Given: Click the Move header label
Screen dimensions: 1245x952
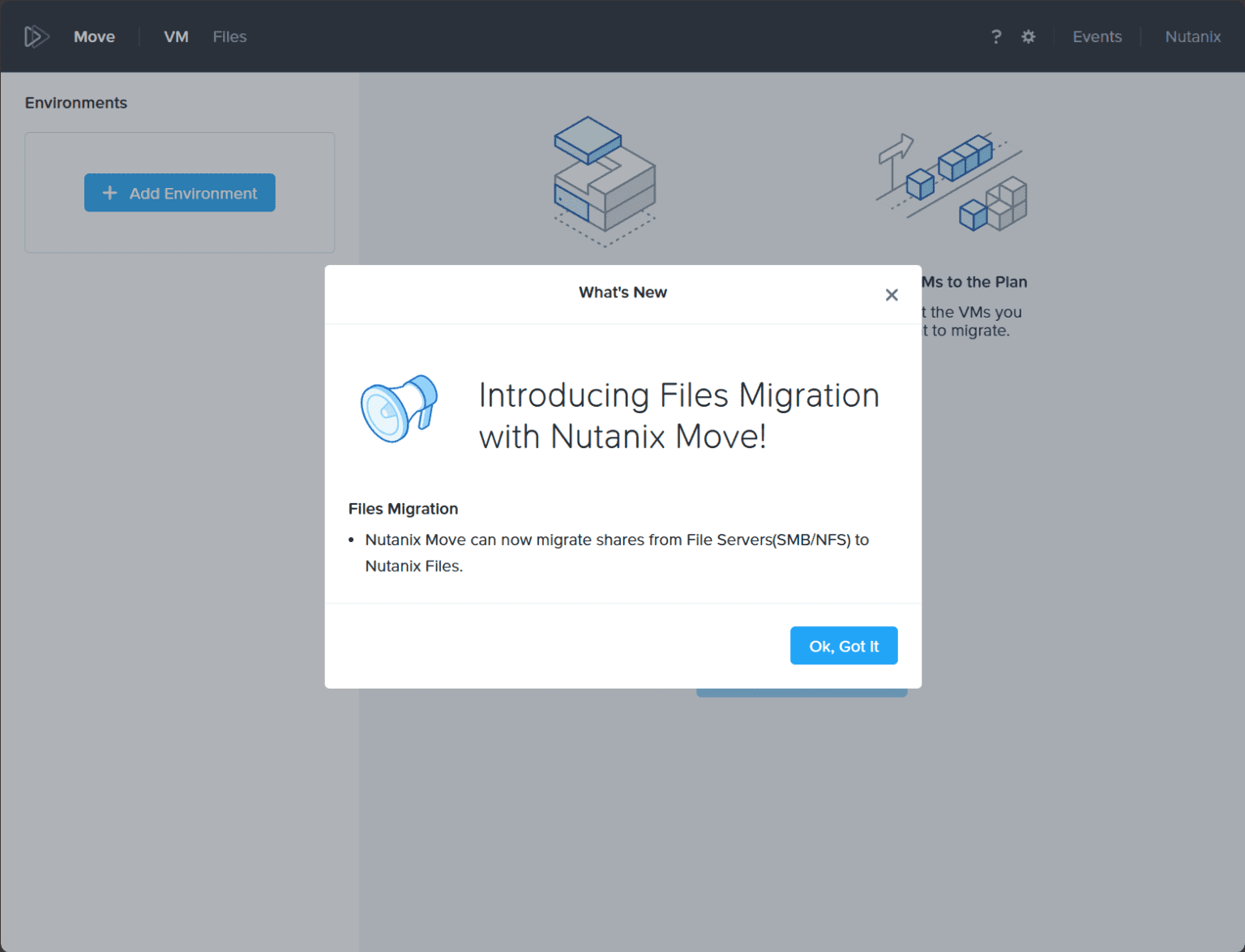Looking at the screenshot, I should coord(94,36).
